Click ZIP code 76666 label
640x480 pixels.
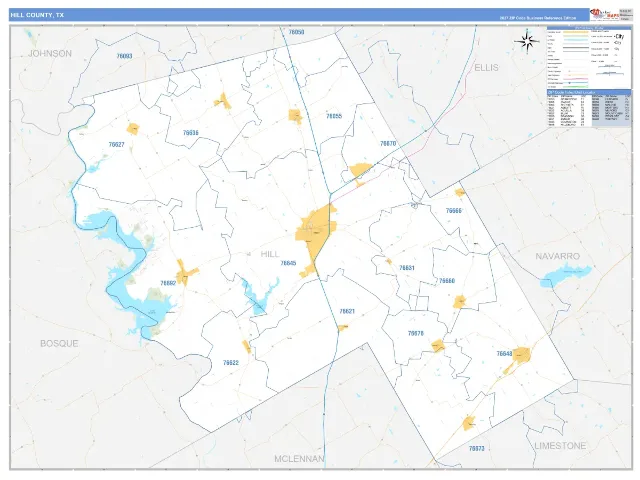[453, 211]
